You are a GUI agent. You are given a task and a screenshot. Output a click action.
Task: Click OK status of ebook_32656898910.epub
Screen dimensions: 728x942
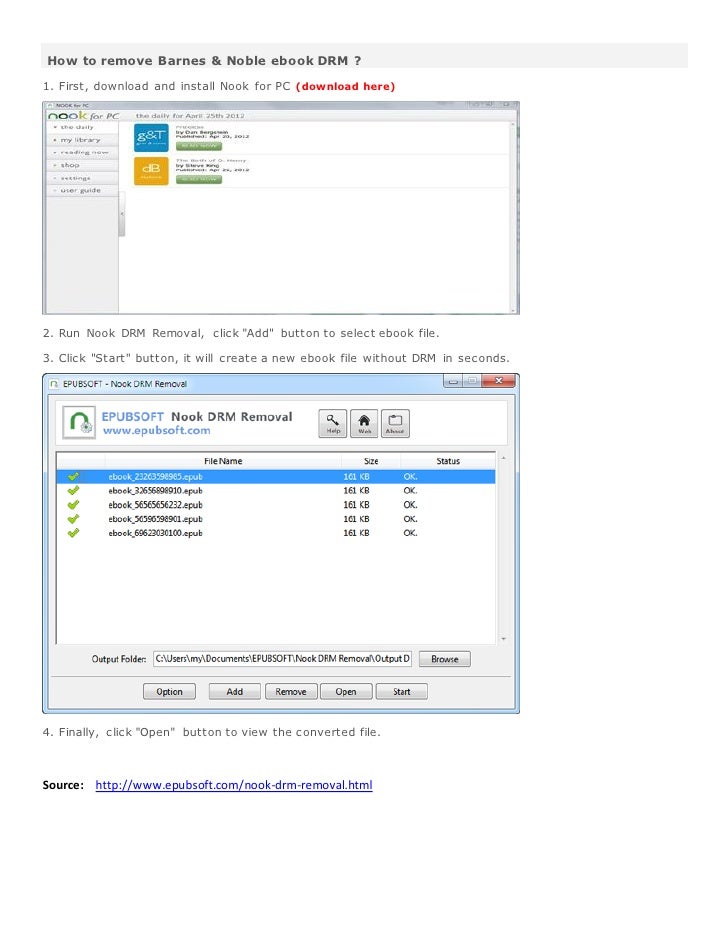coord(410,490)
